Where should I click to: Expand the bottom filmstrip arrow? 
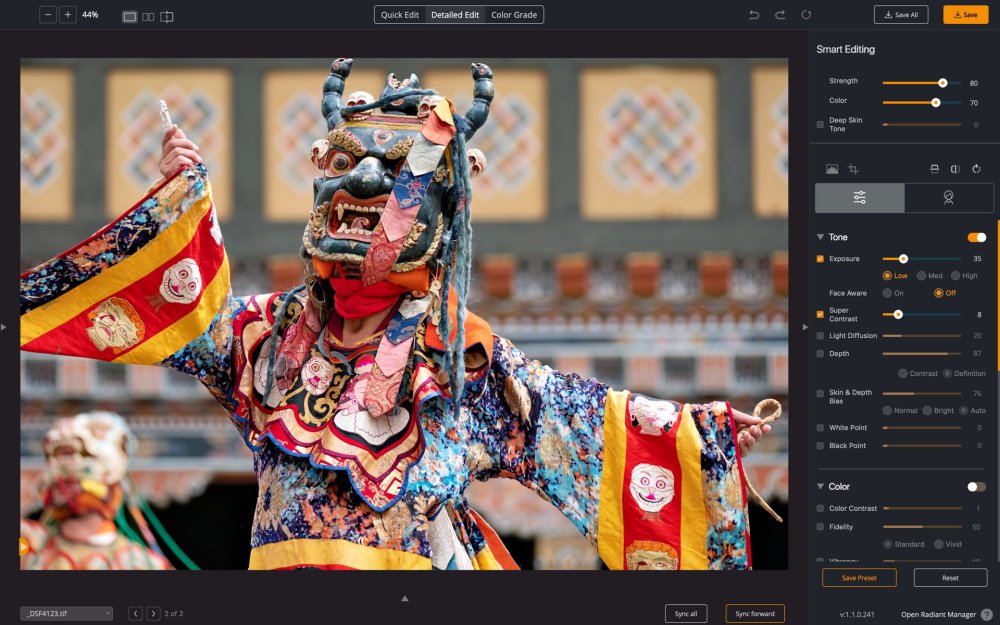(x=404, y=598)
